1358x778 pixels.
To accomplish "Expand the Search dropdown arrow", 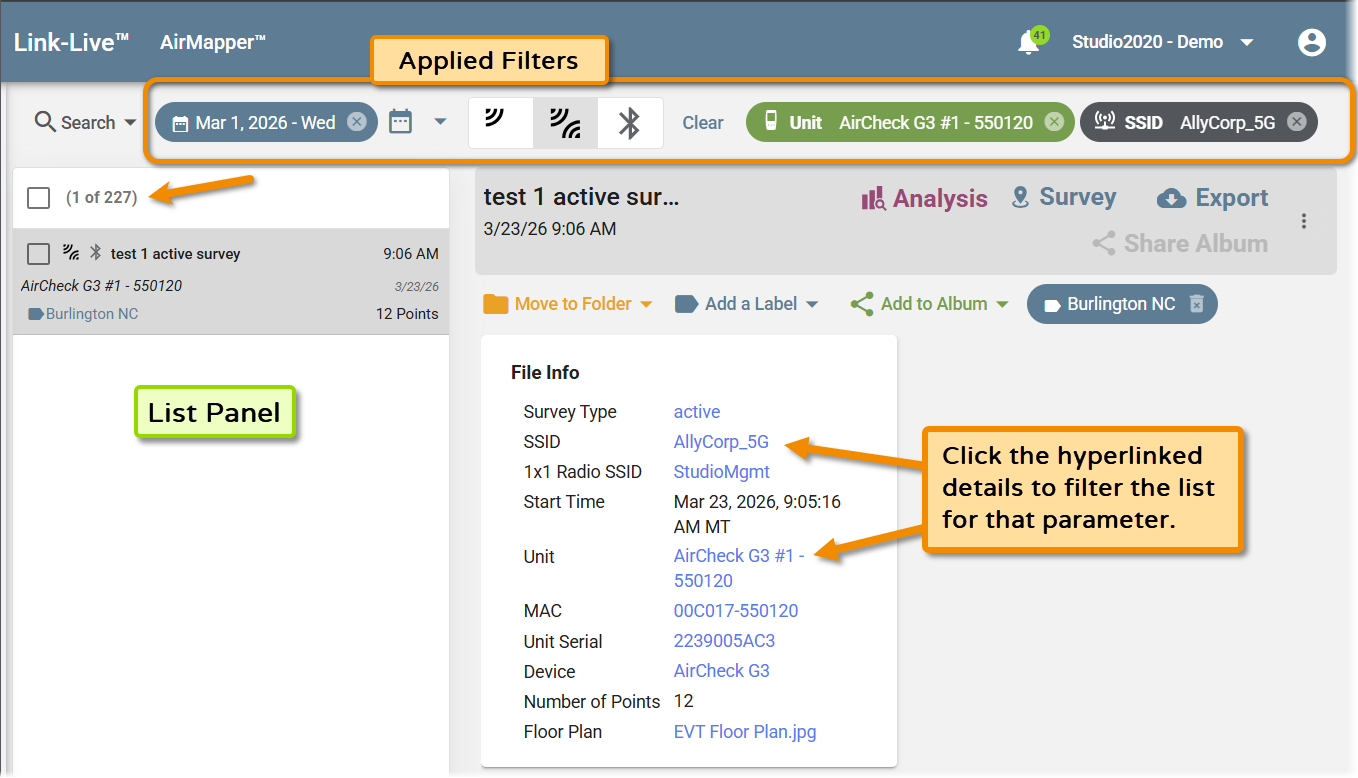I will click(130, 123).
